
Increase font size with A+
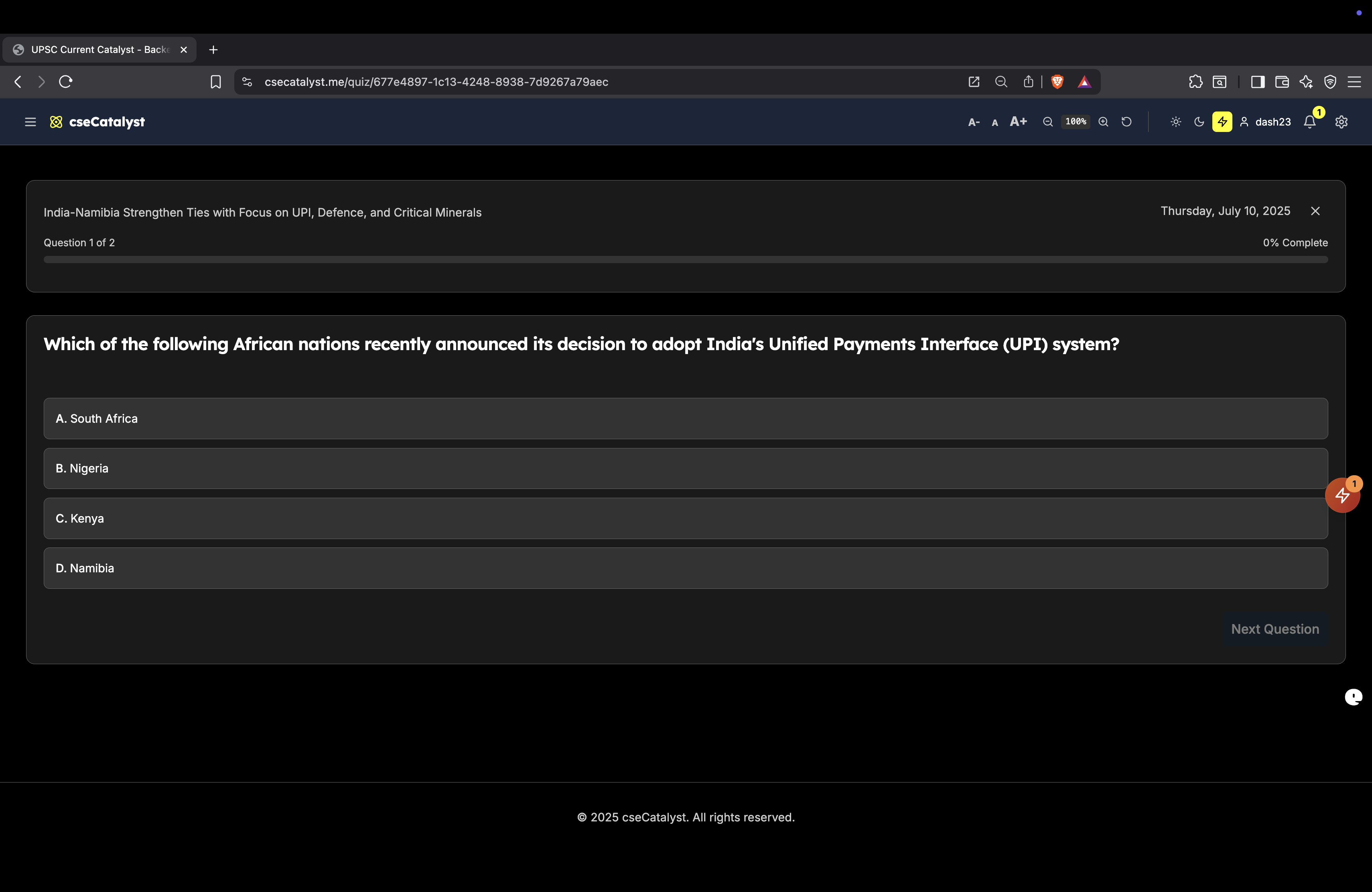(1018, 122)
